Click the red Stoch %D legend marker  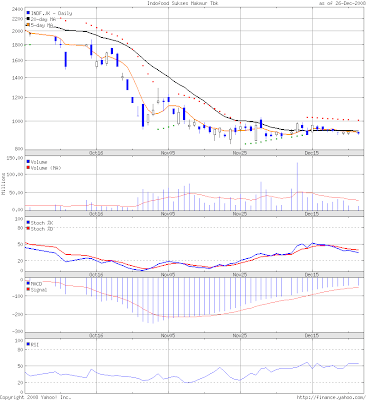pyautogui.click(x=28, y=229)
